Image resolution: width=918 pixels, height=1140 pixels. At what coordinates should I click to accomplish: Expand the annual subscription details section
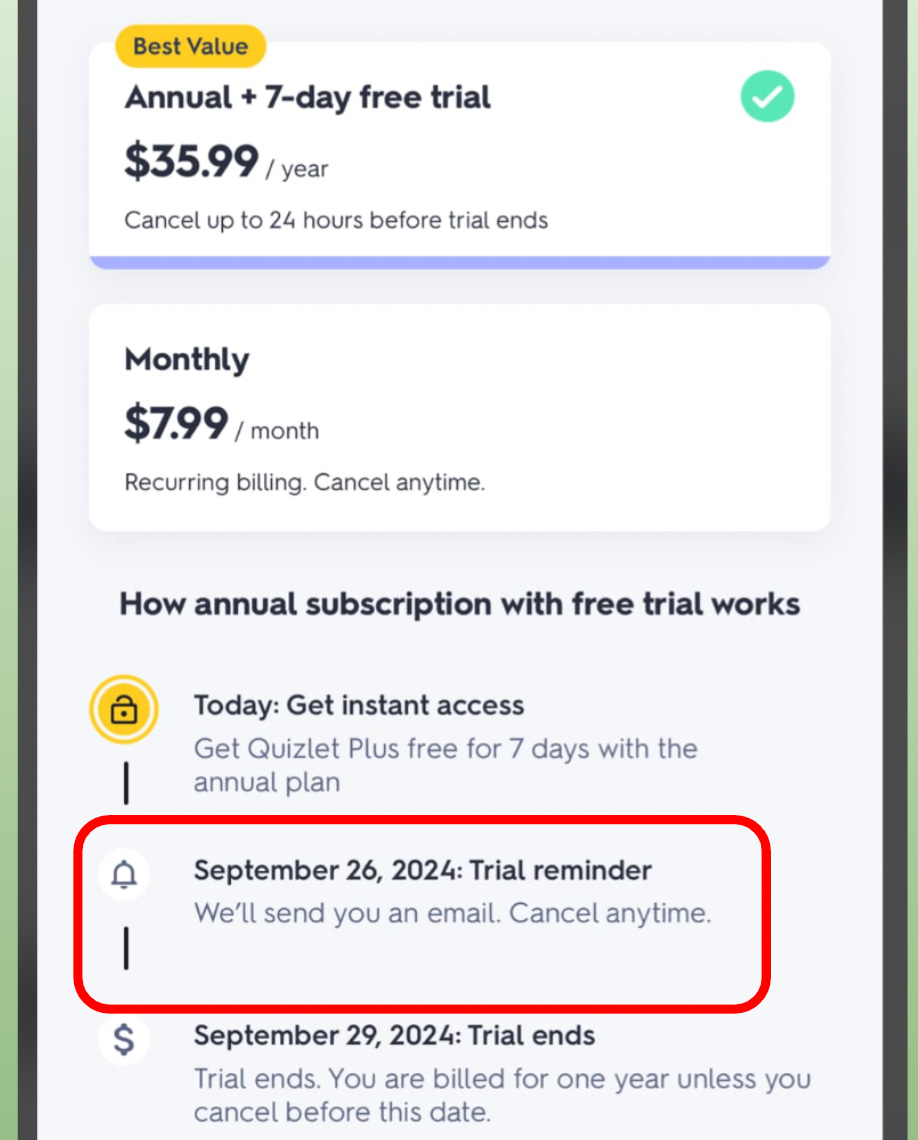[459, 603]
